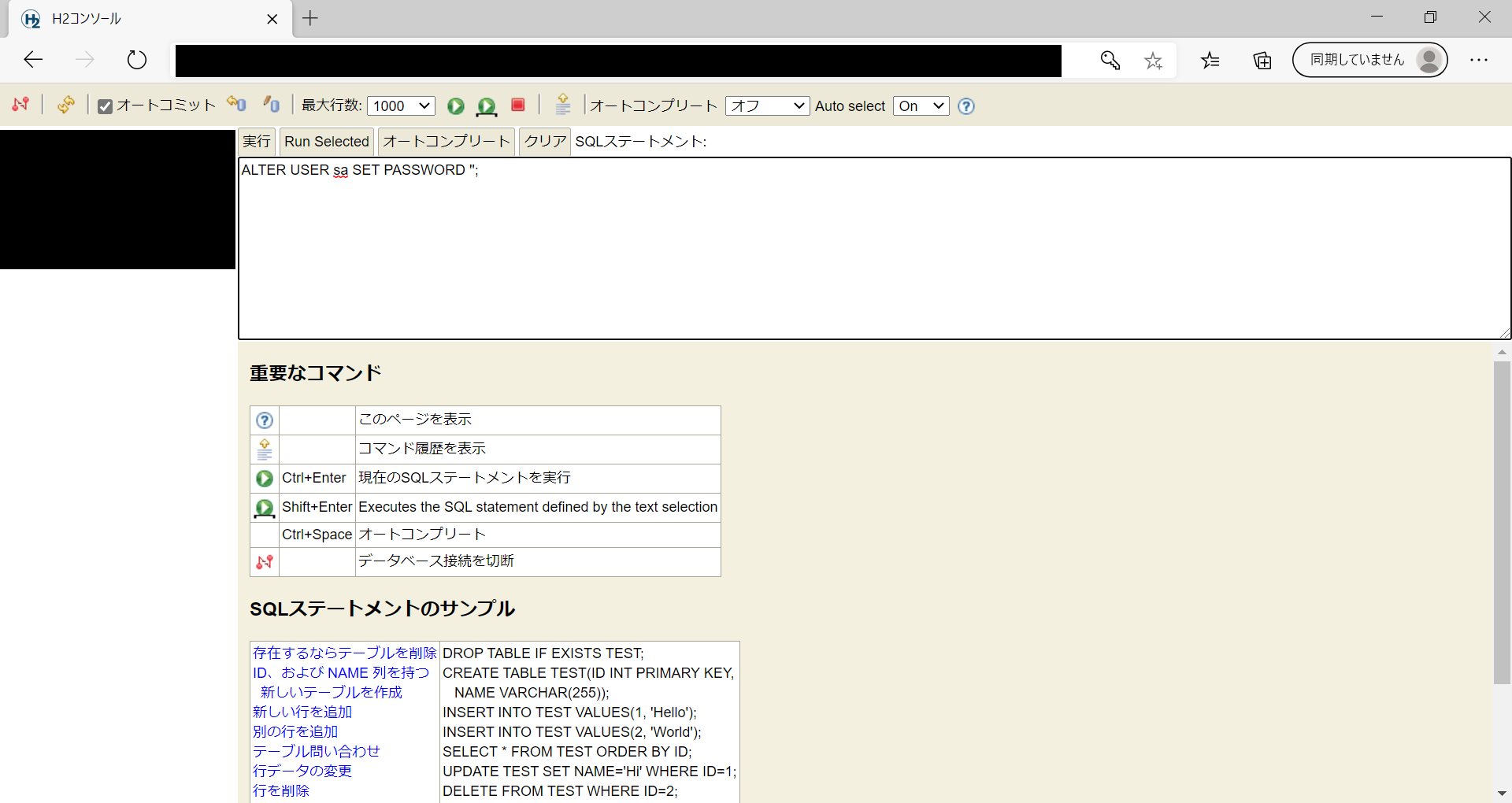This screenshot has height=803, width=1512.
Task: Click the SQLステートメントのサンプル heading
Action: tap(382, 609)
